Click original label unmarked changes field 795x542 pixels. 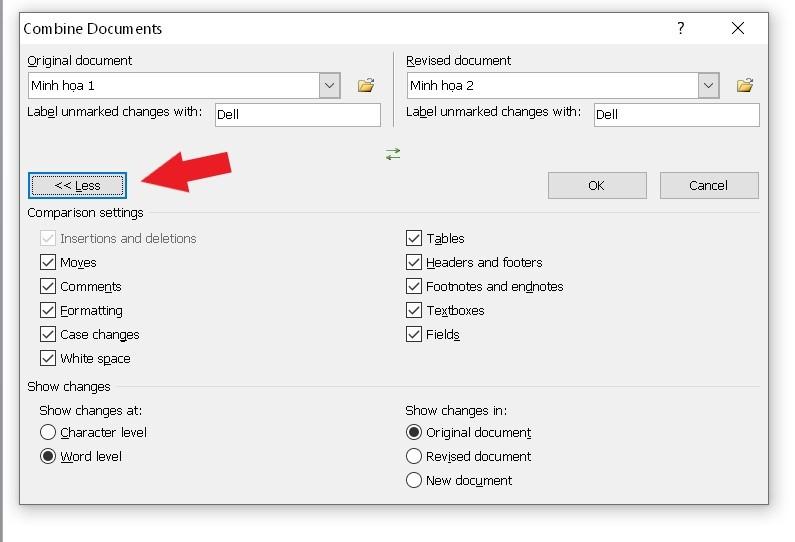coord(297,114)
